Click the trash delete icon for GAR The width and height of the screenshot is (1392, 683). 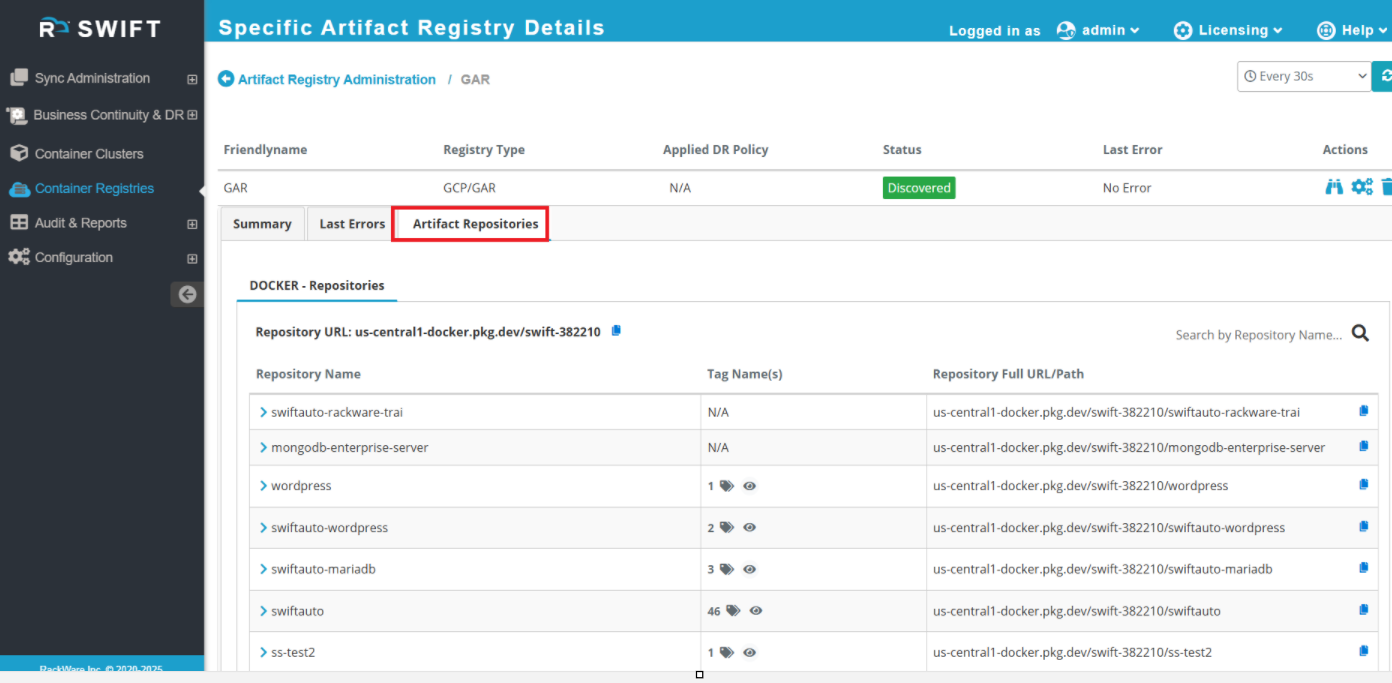pos(1386,187)
